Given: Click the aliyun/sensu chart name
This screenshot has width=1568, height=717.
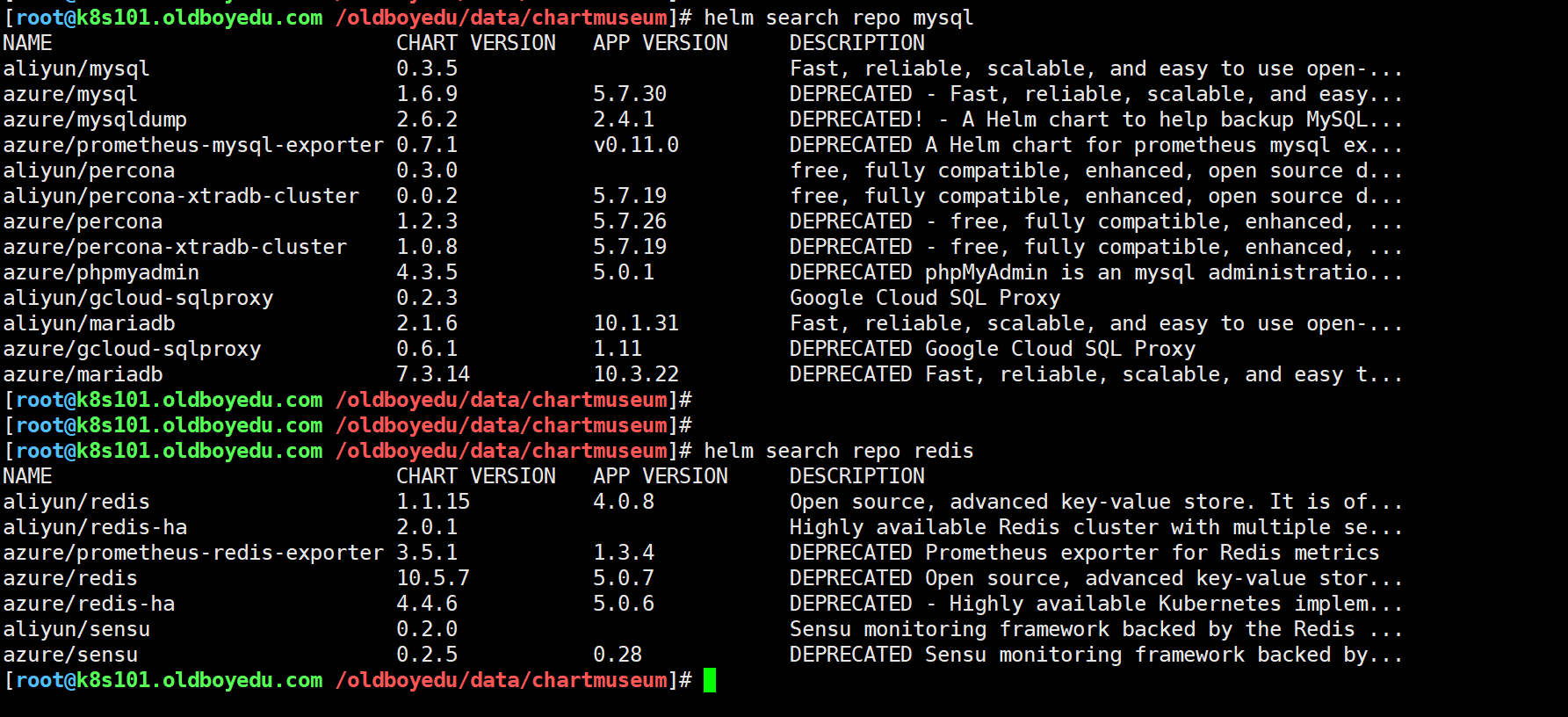Looking at the screenshot, I should tap(76, 629).
